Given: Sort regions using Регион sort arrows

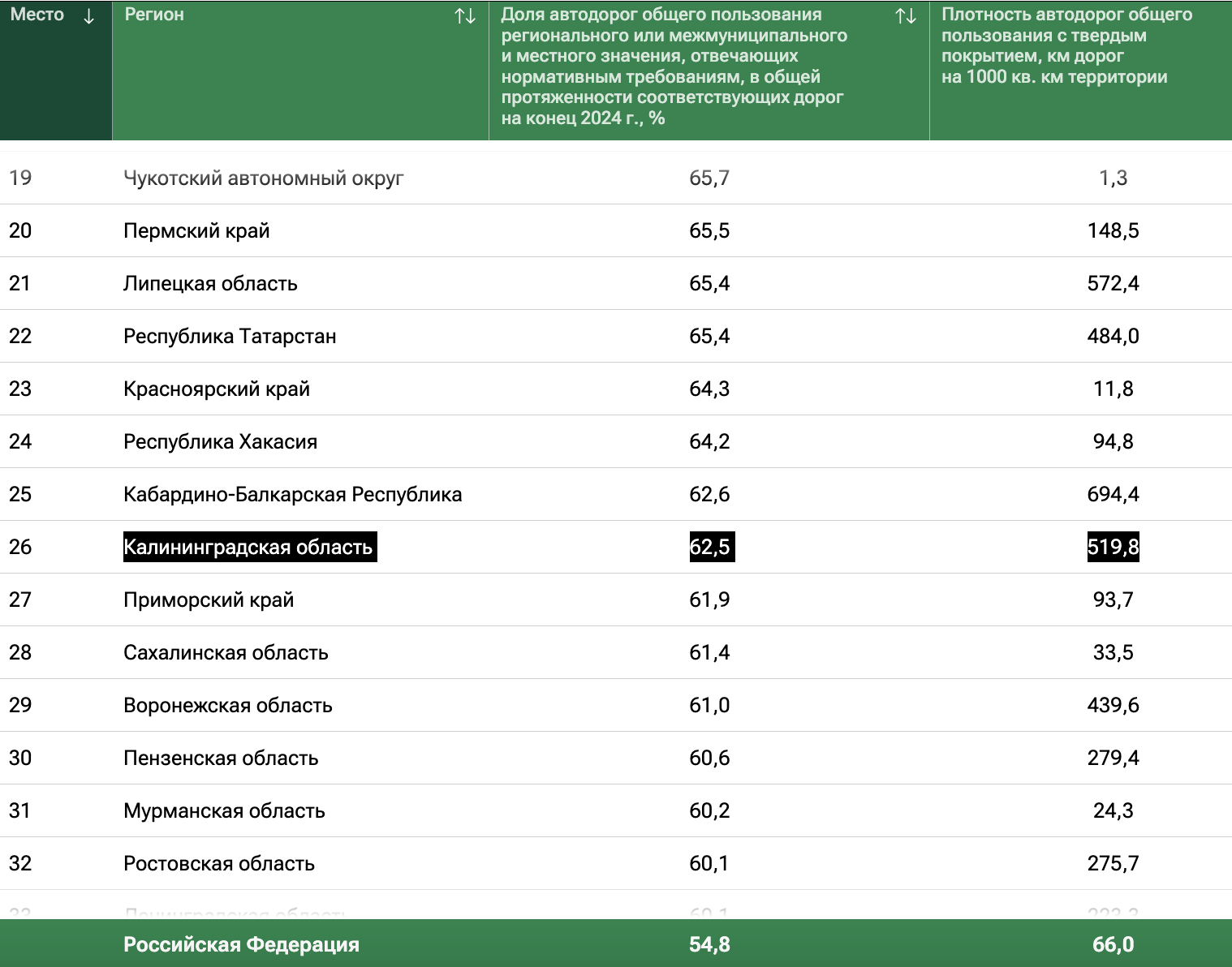Looking at the screenshot, I should coord(465,15).
